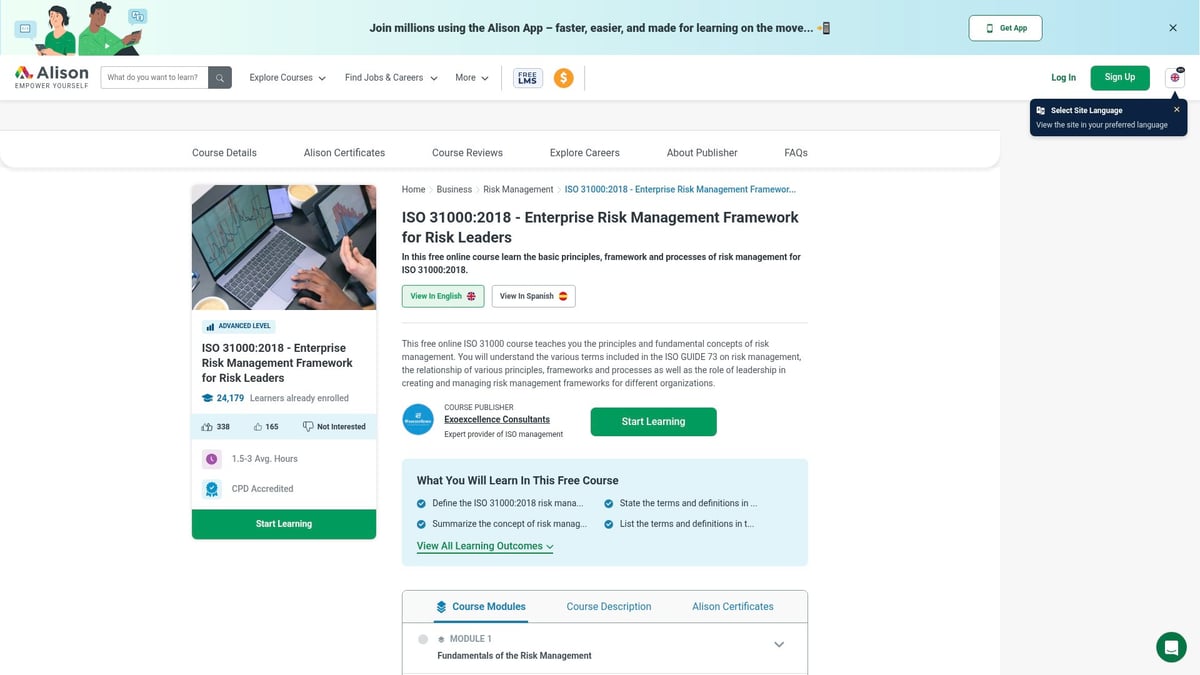1200x675 pixels.
Task: Click the thumbs-up icon showing 338
Action: click(x=208, y=427)
